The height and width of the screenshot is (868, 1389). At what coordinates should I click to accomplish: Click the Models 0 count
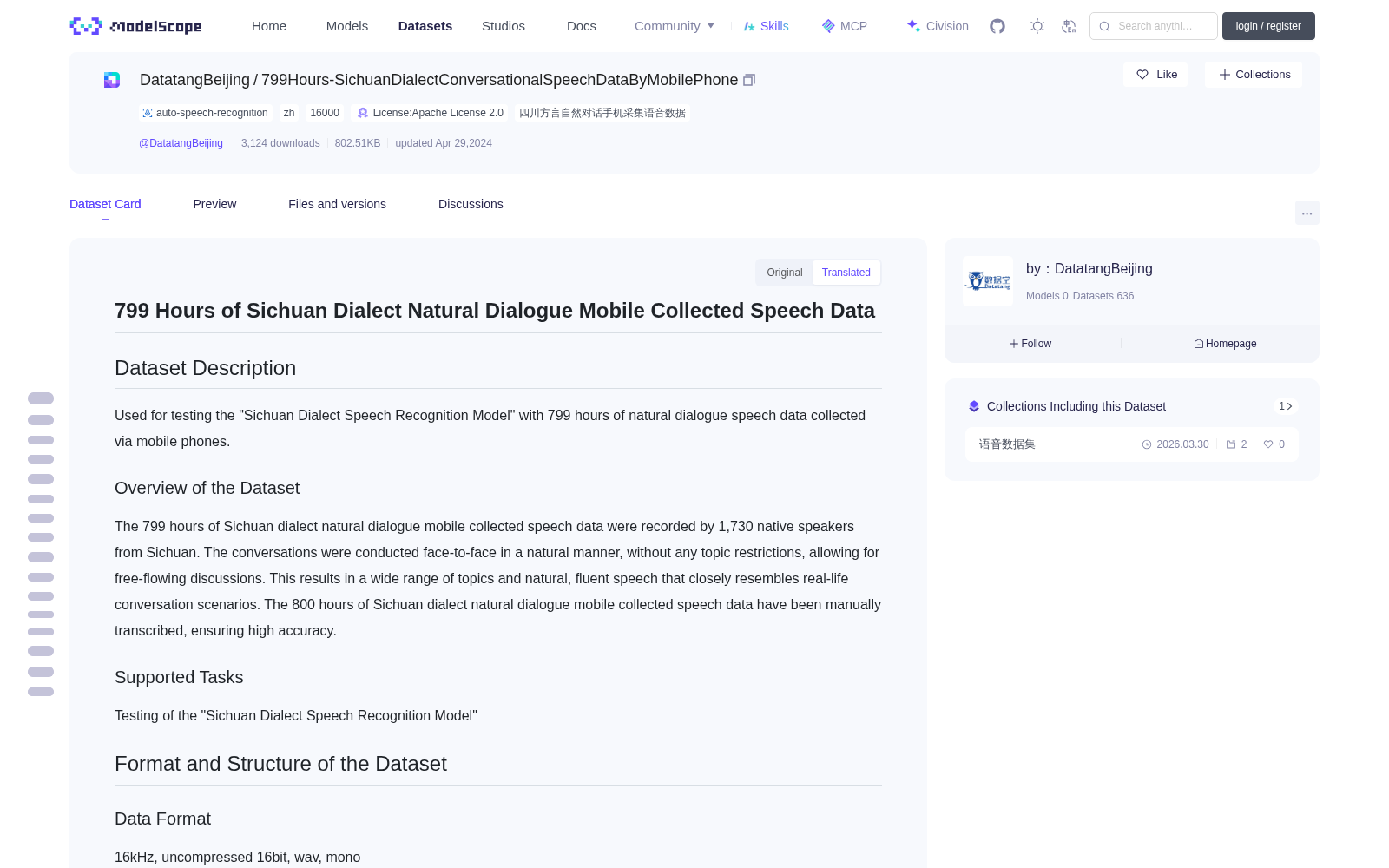pyautogui.click(x=1047, y=296)
